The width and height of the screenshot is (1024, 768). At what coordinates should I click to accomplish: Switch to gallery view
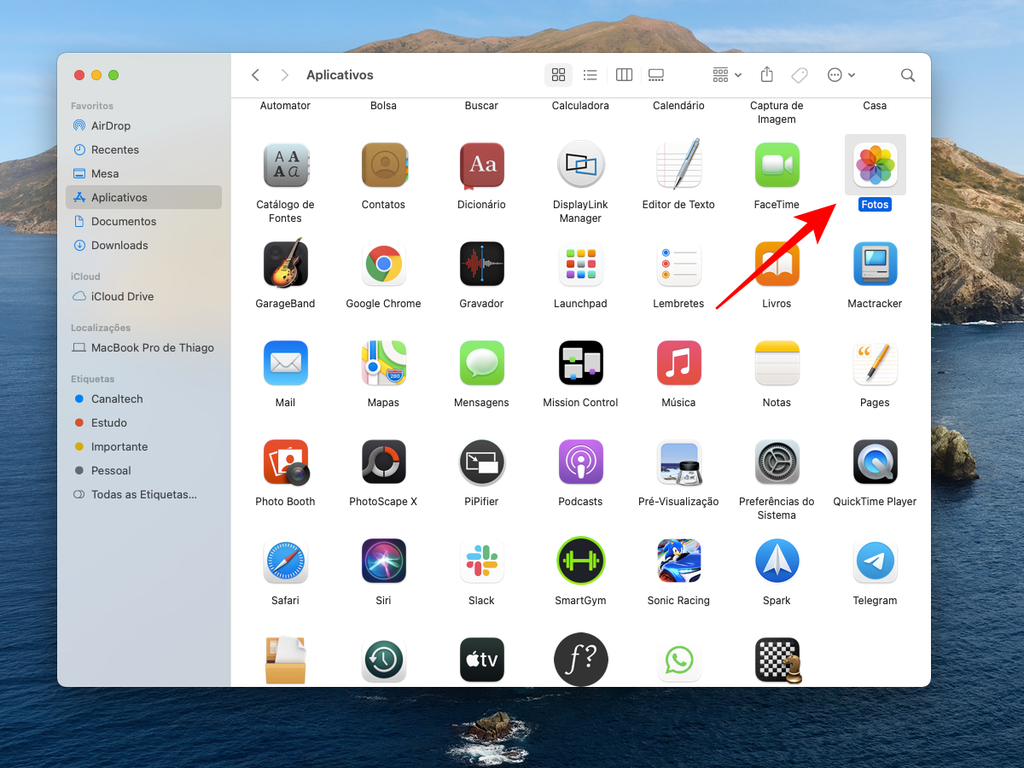656,75
